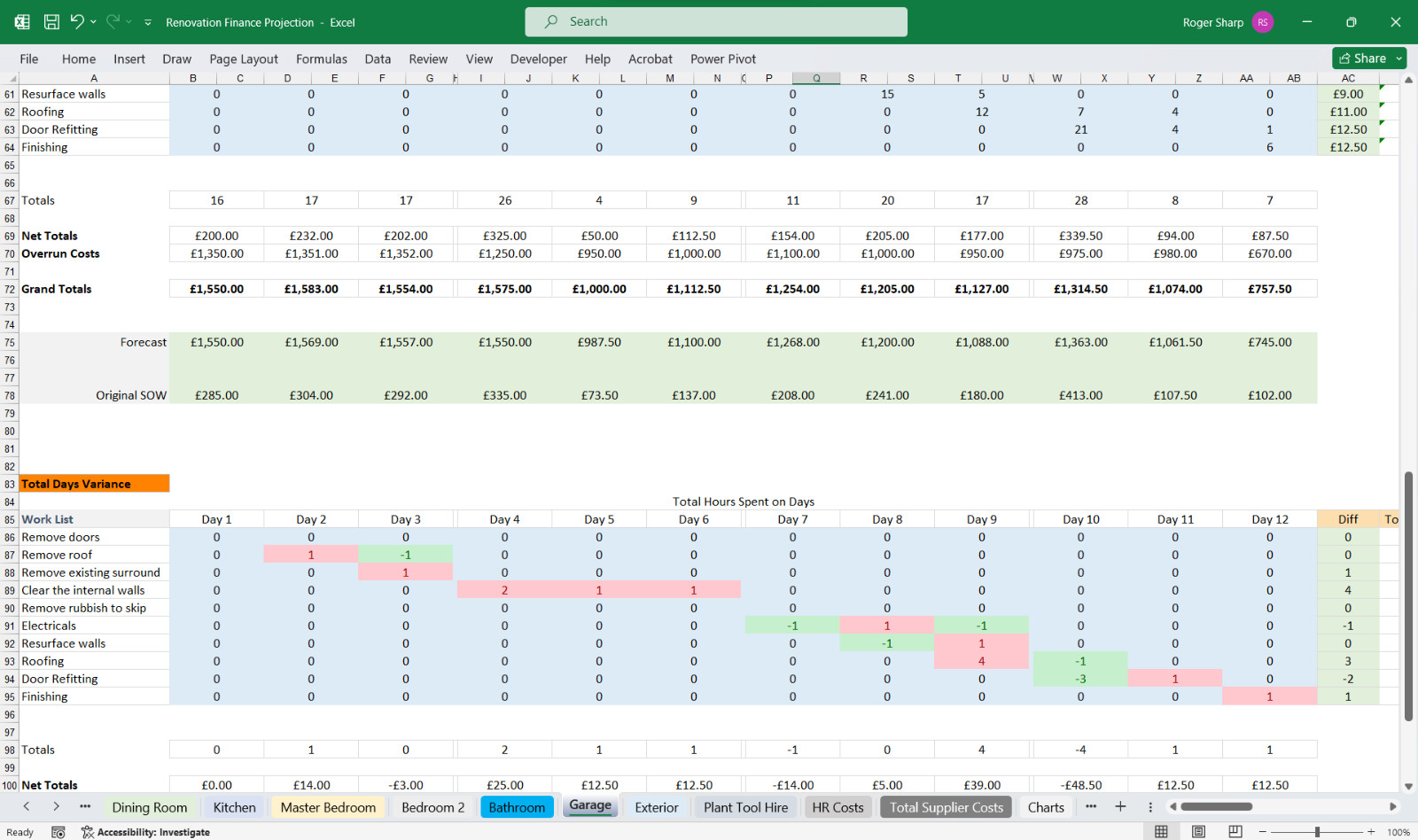This screenshot has width=1418, height=840.
Task: Click the zoom slider handle
Action: tap(1318, 832)
